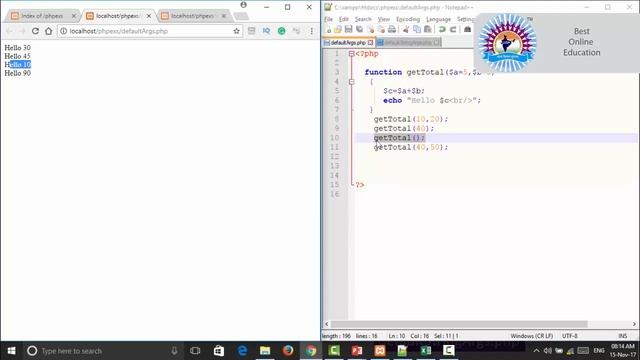This screenshot has height=360, width=640.
Task: Click scroll right arrow in Notepad++
Action: point(634,324)
